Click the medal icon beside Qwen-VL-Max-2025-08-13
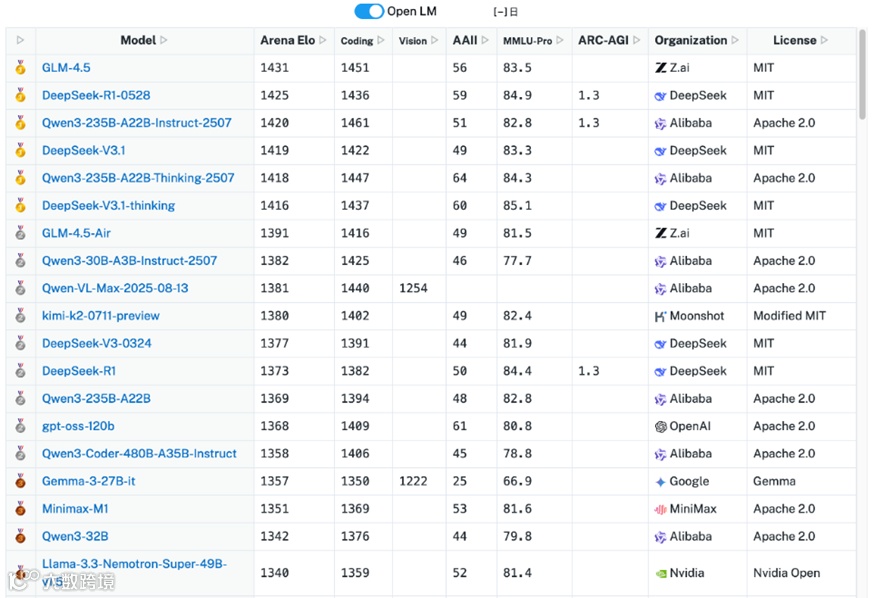The height and width of the screenshot is (598, 874). (21, 288)
